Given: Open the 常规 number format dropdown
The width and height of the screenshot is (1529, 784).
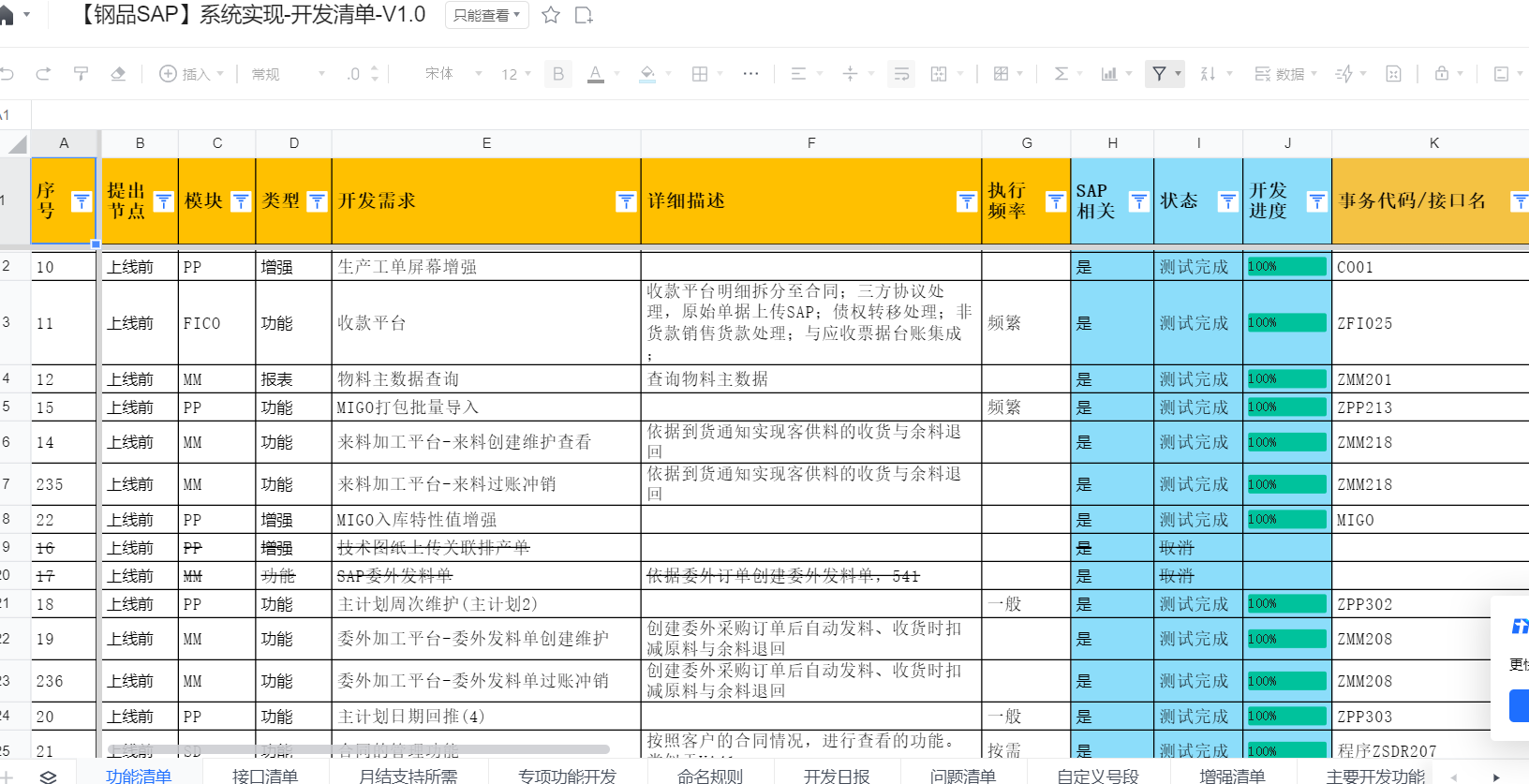Looking at the screenshot, I should point(288,74).
